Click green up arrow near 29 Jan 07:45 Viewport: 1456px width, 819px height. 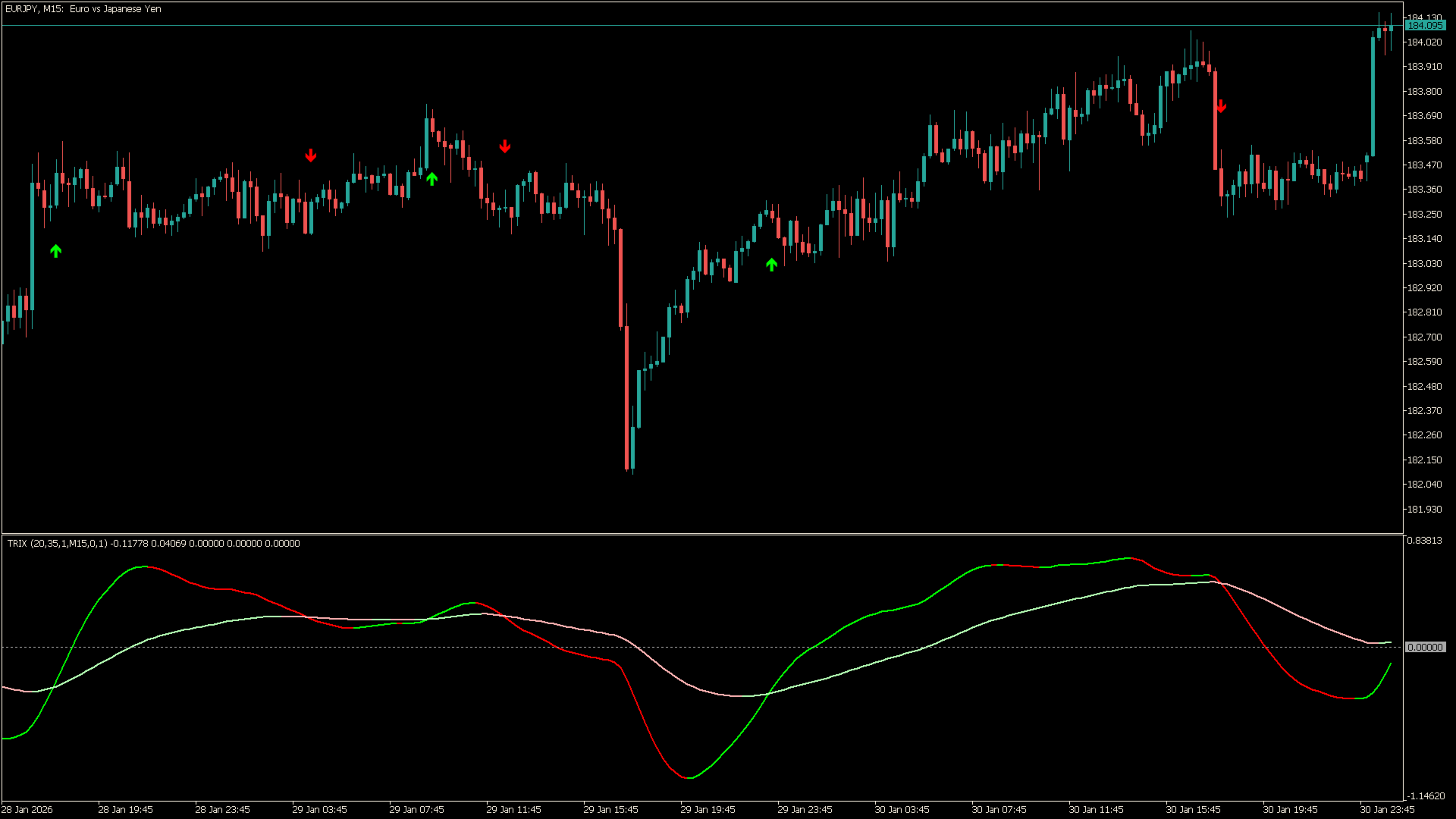tap(431, 179)
